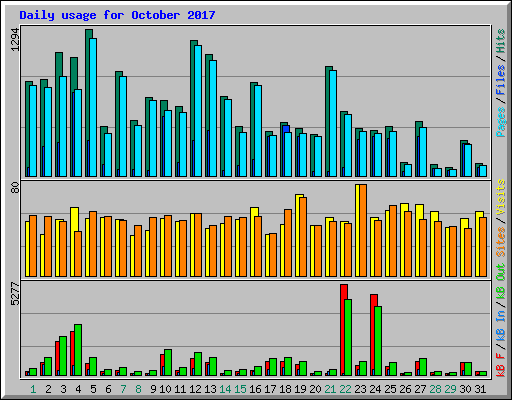Screen dimensions: 512x400
Task: Click the tallest cyan Files bar on day 5
Action: coord(93,107)
